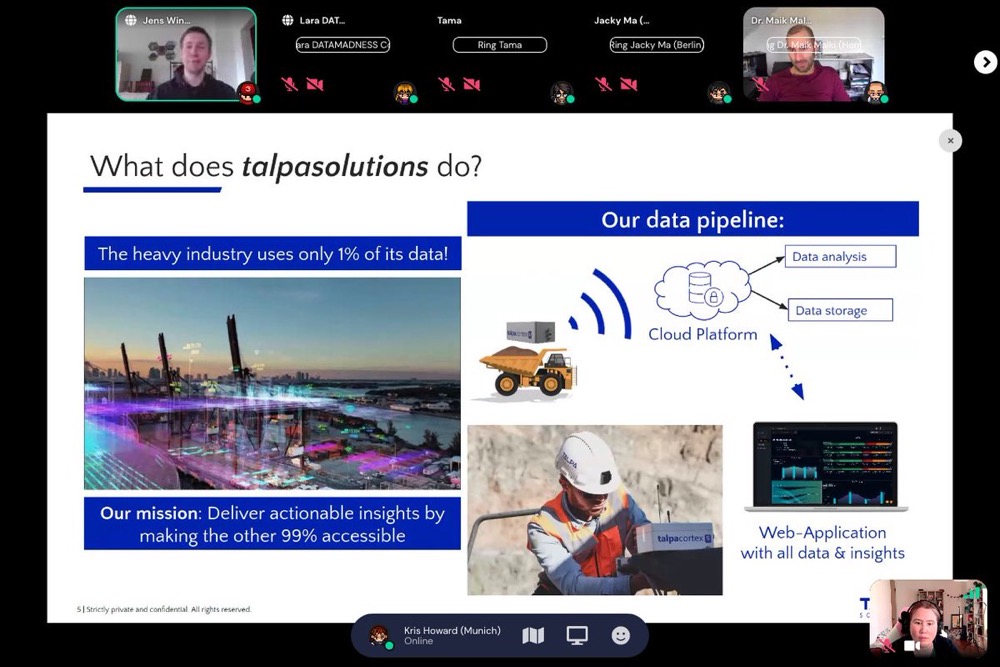Click the 'Jacky Ma (...' name label
Viewport: 1000px width, 667px height.
coord(622,20)
